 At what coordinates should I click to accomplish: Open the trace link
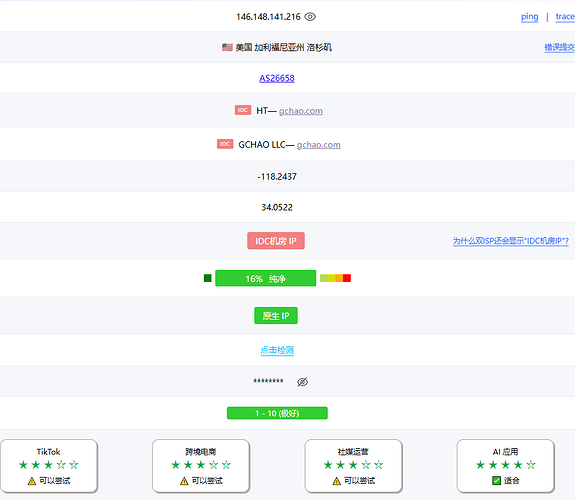[x=565, y=17]
